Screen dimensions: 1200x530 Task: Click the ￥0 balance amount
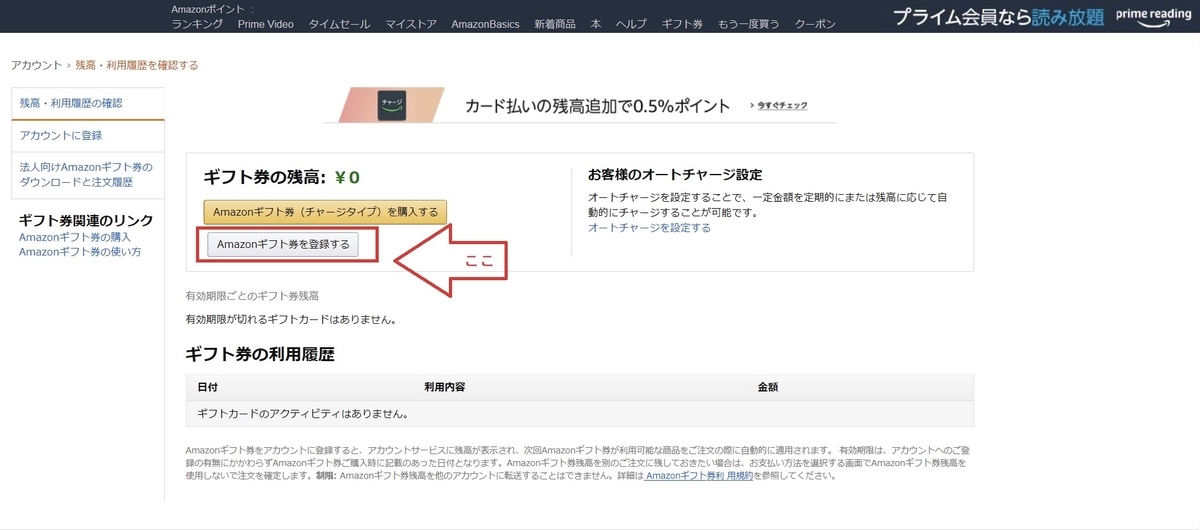347,178
